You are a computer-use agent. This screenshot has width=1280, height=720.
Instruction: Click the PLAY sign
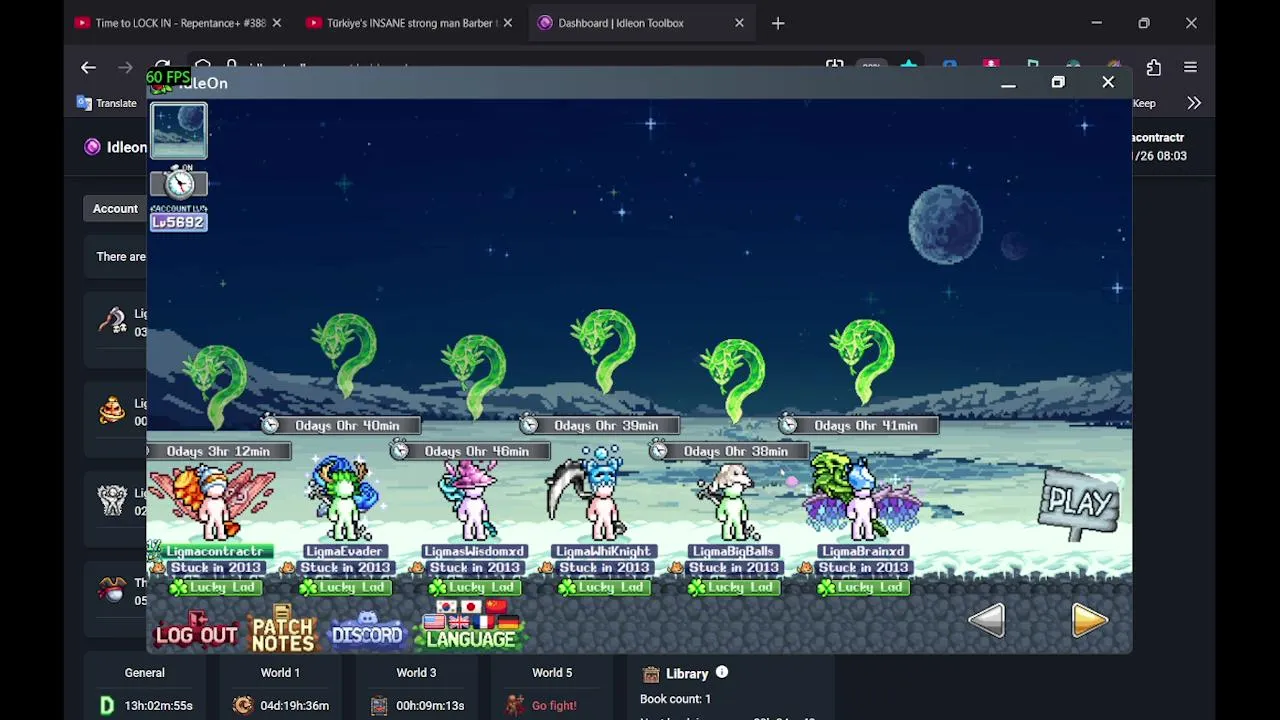point(1080,502)
